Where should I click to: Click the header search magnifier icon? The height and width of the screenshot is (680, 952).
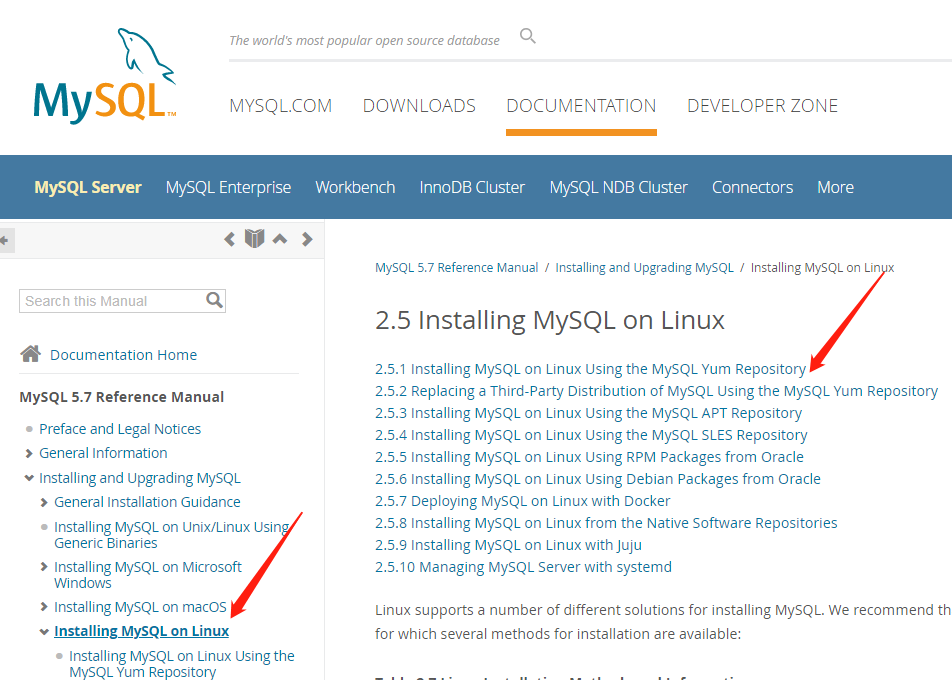click(528, 36)
